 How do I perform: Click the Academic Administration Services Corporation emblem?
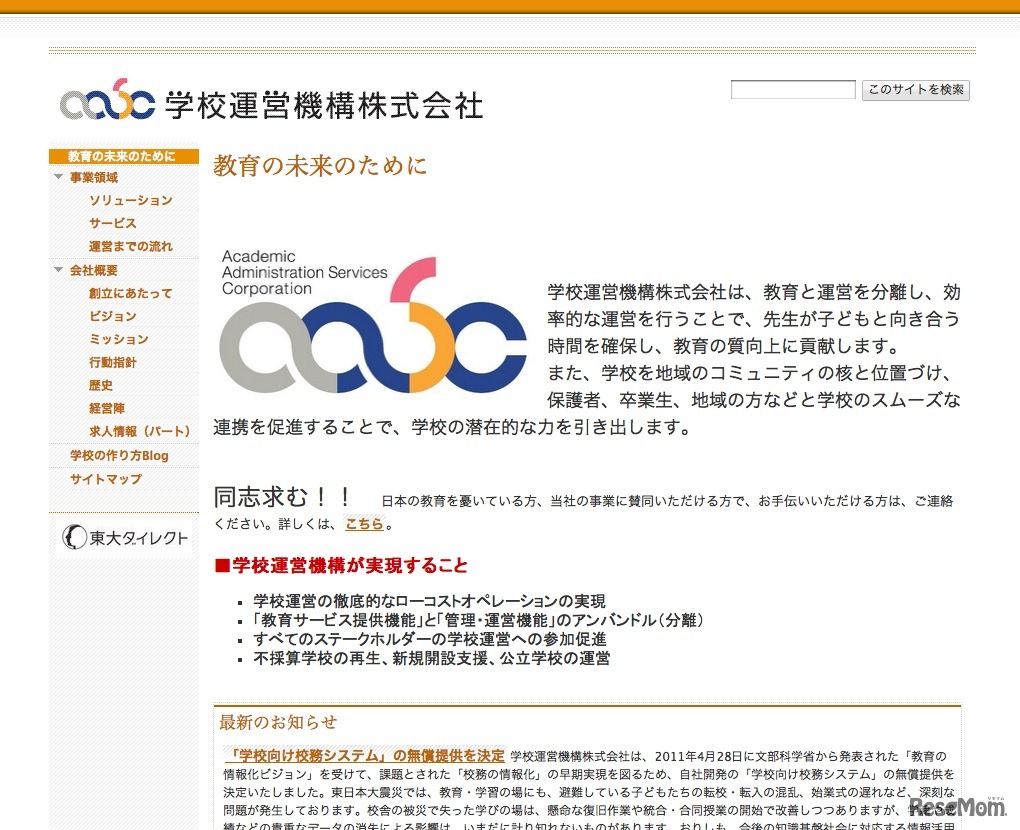pyautogui.click(x=372, y=320)
